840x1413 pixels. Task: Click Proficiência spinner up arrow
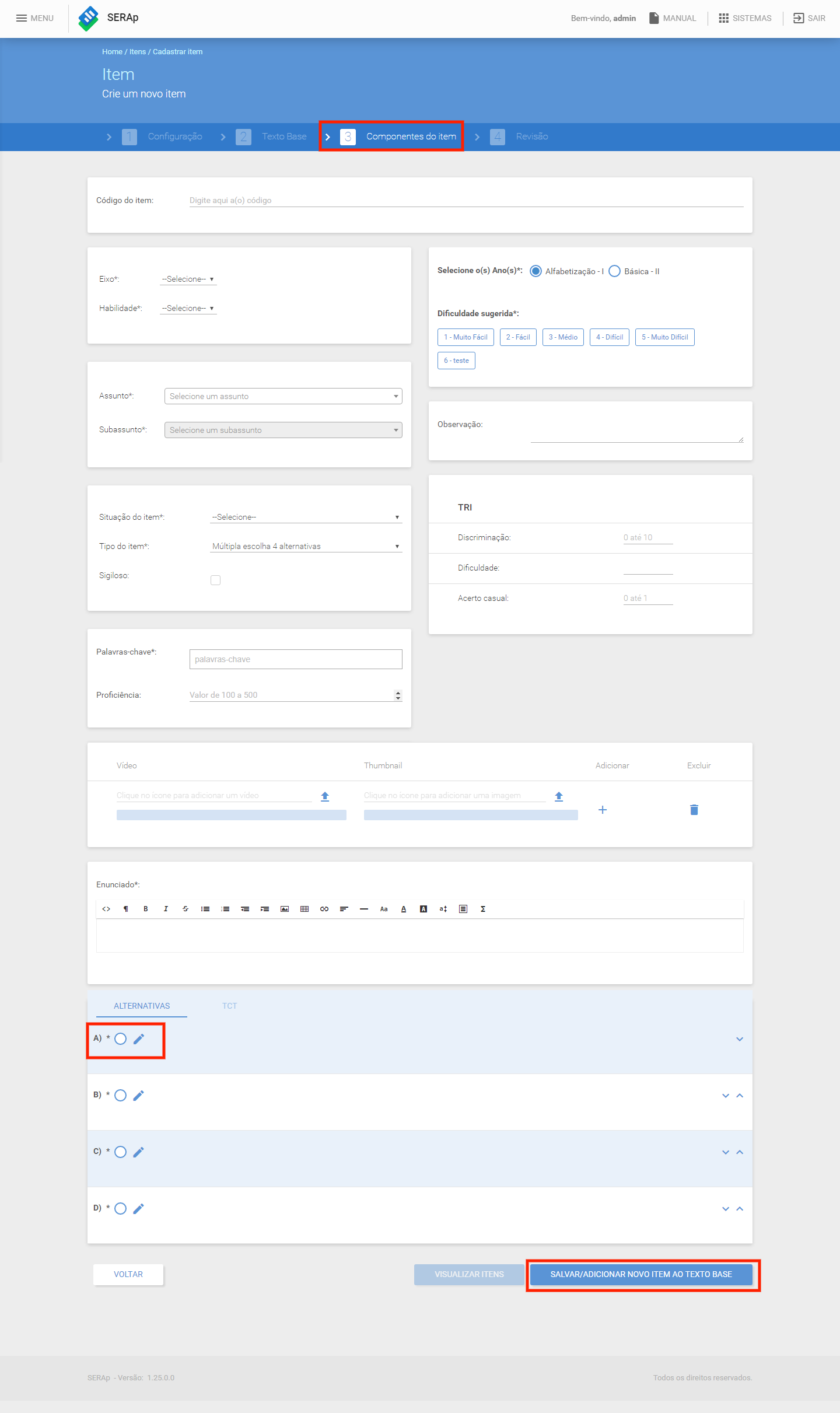[398, 692]
